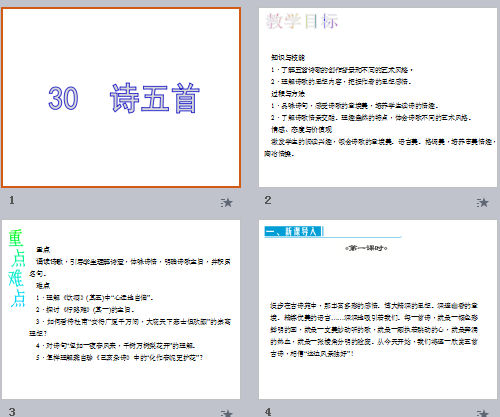Click the blue "一、新课导入" section banner
This screenshot has width=500, height=417.
(293, 231)
